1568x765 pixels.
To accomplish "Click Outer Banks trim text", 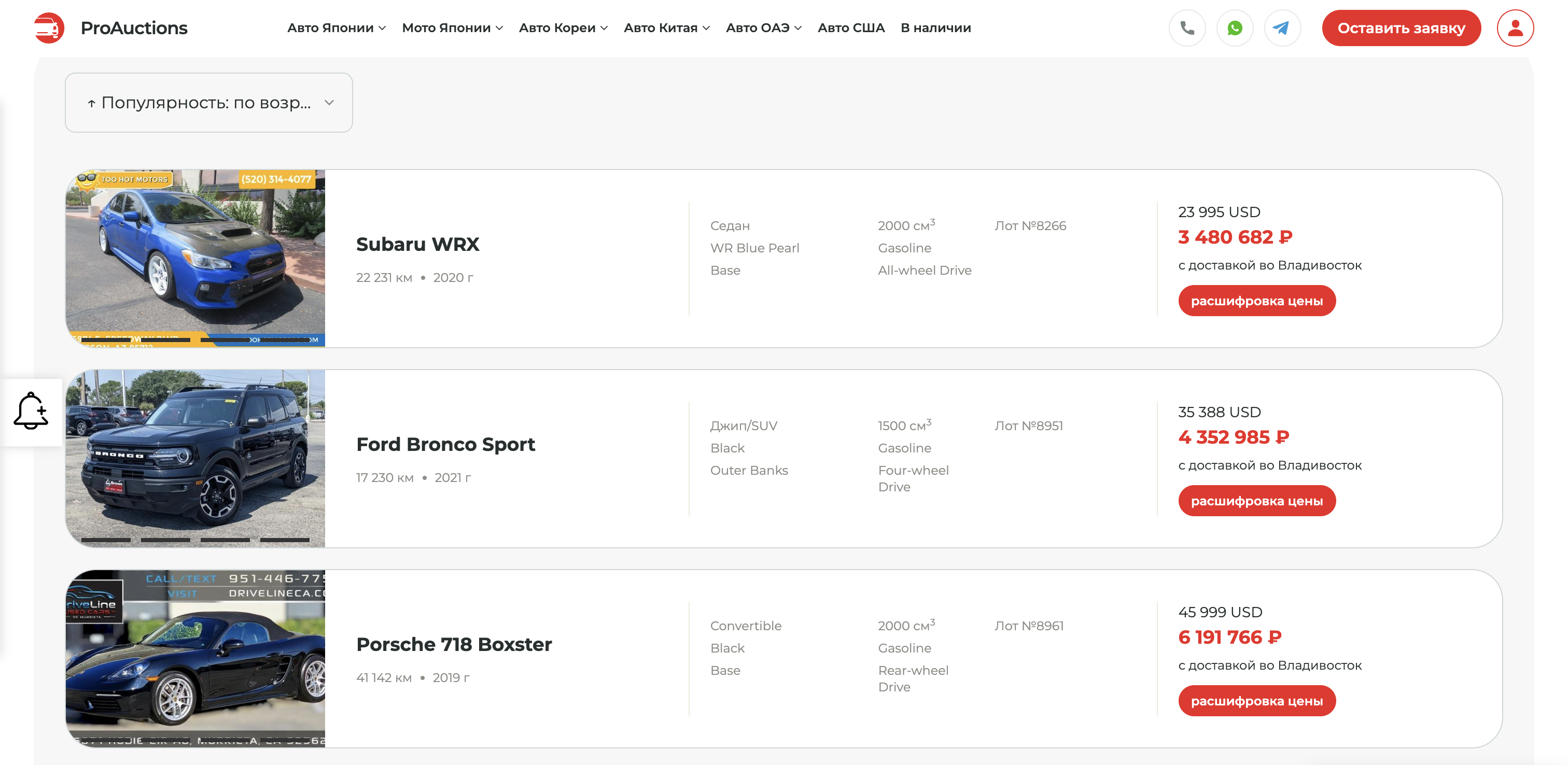I will [749, 471].
